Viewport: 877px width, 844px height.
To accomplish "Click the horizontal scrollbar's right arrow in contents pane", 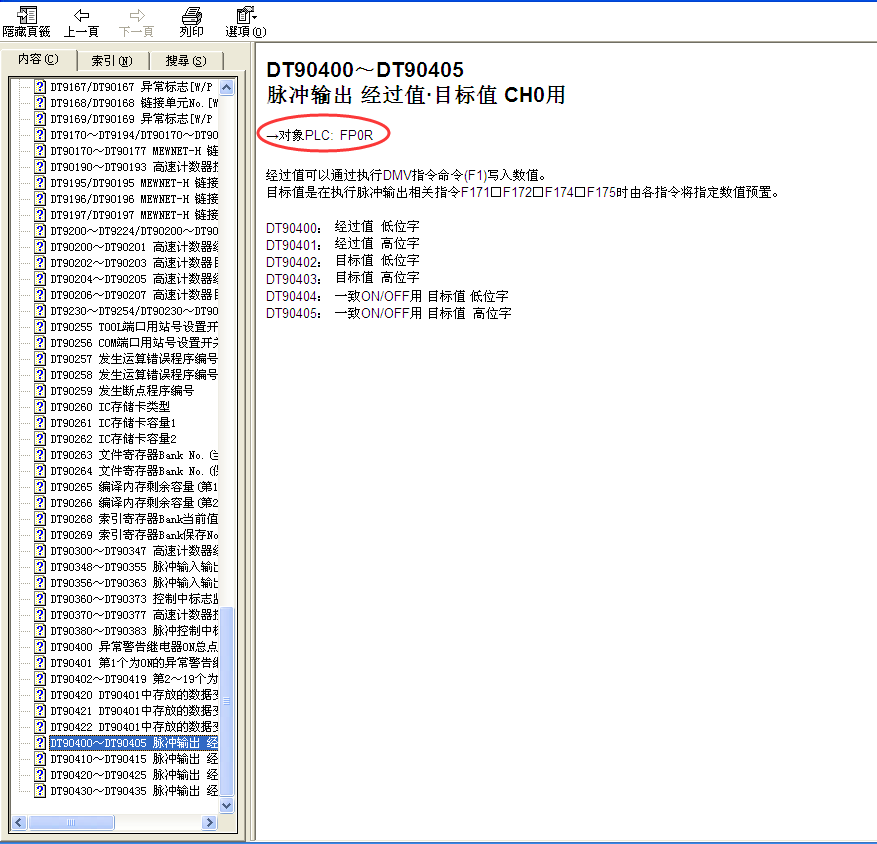I will (x=209, y=822).
